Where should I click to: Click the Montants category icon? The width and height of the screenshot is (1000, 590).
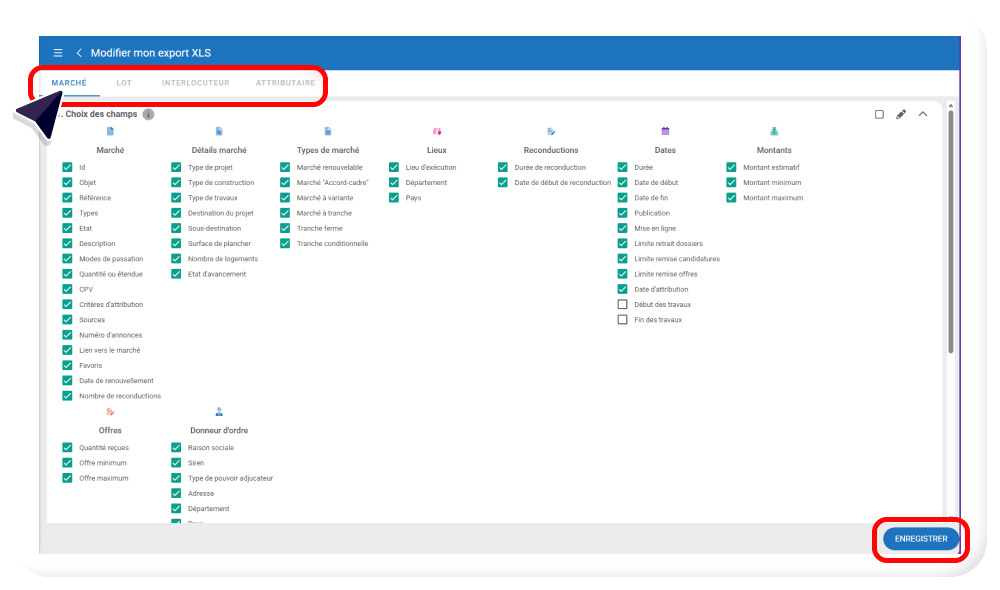774,131
